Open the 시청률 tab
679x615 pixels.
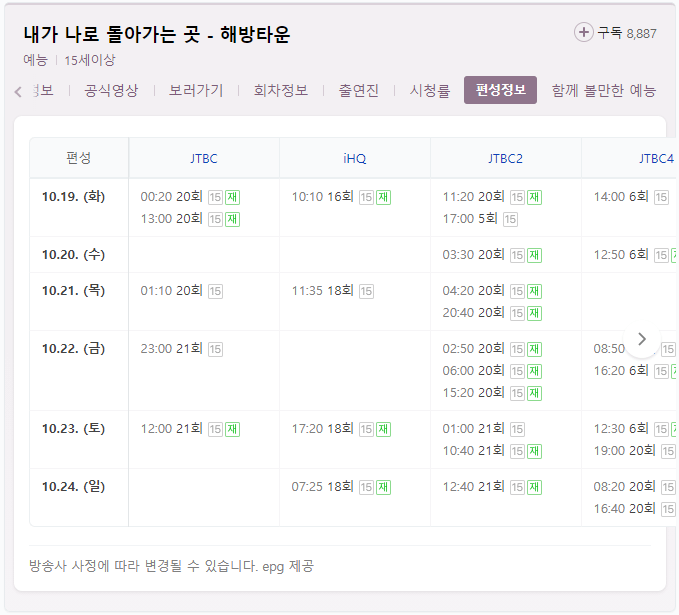tap(430, 90)
